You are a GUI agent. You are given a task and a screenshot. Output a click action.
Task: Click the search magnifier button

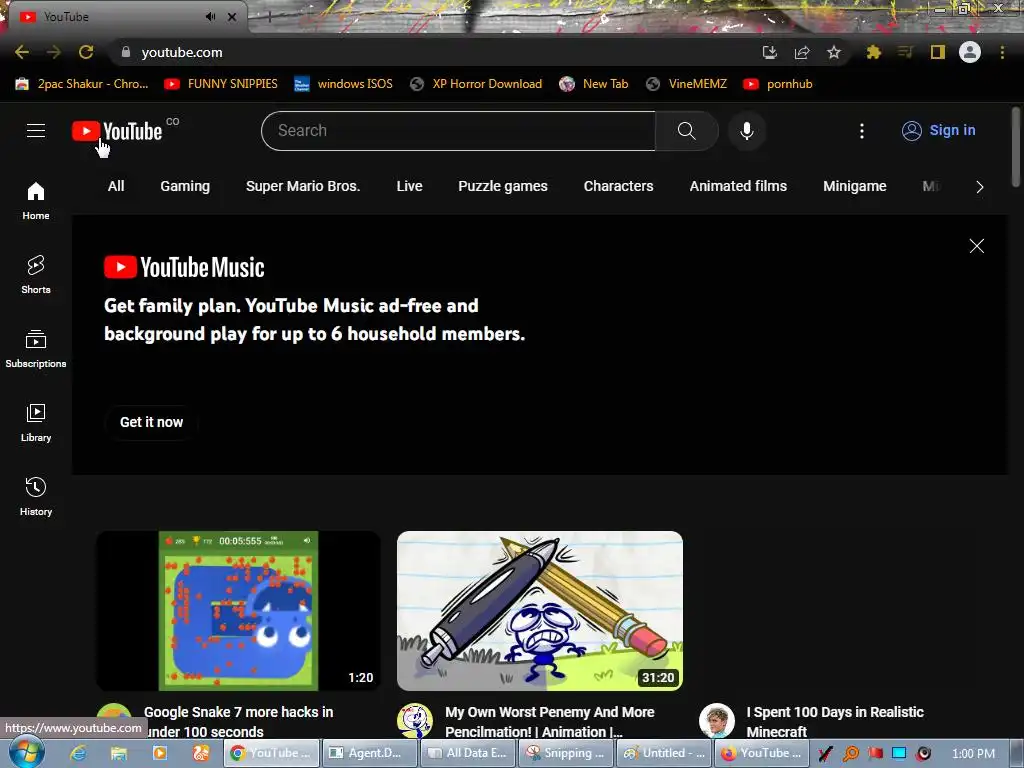[686, 131]
